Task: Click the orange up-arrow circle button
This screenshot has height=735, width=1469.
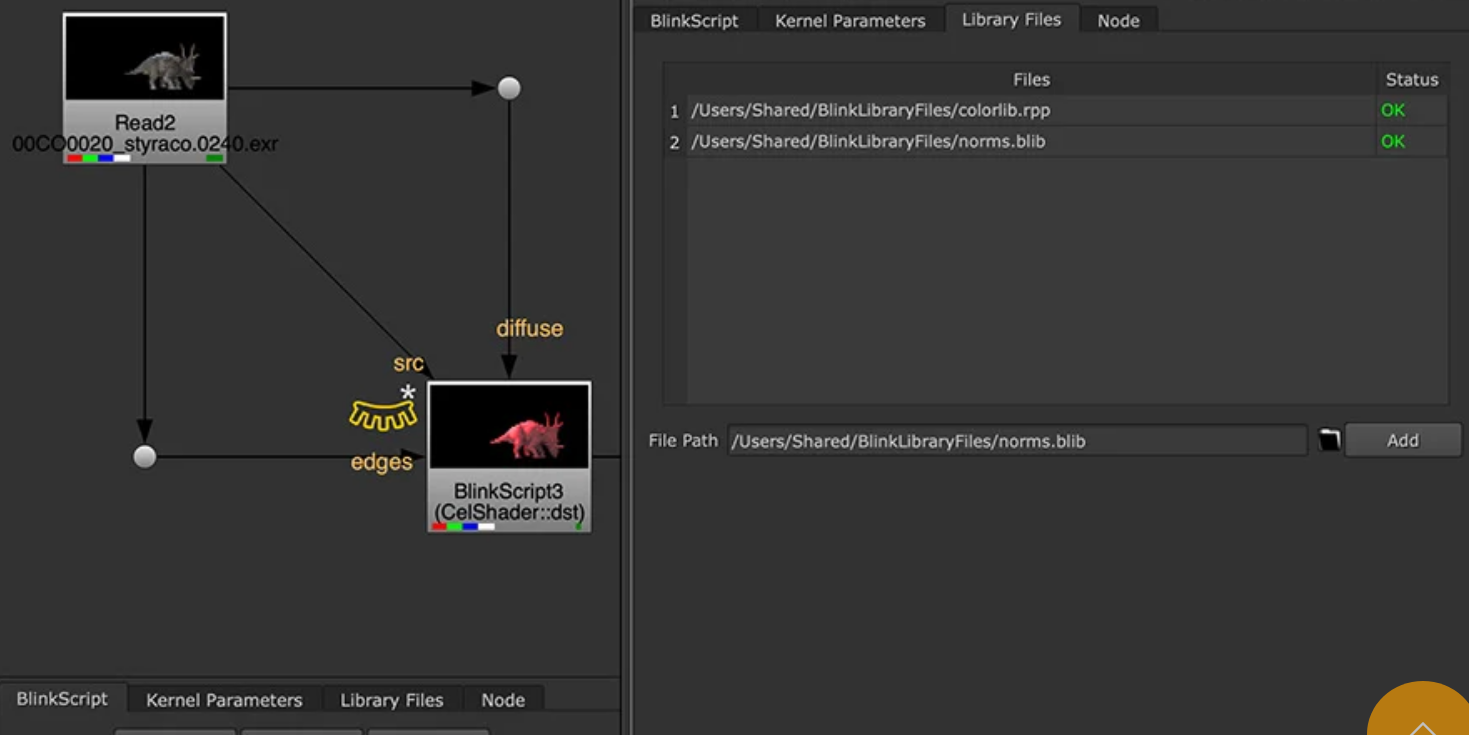Action: click(1422, 713)
